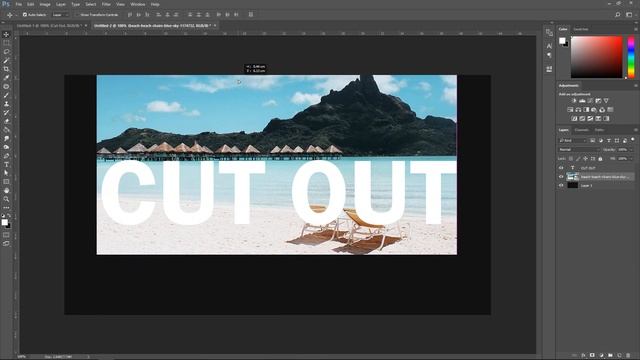The width and height of the screenshot is (640, 360).
Task: Select the History Brush tool
Action: click(x=6, y=113)
